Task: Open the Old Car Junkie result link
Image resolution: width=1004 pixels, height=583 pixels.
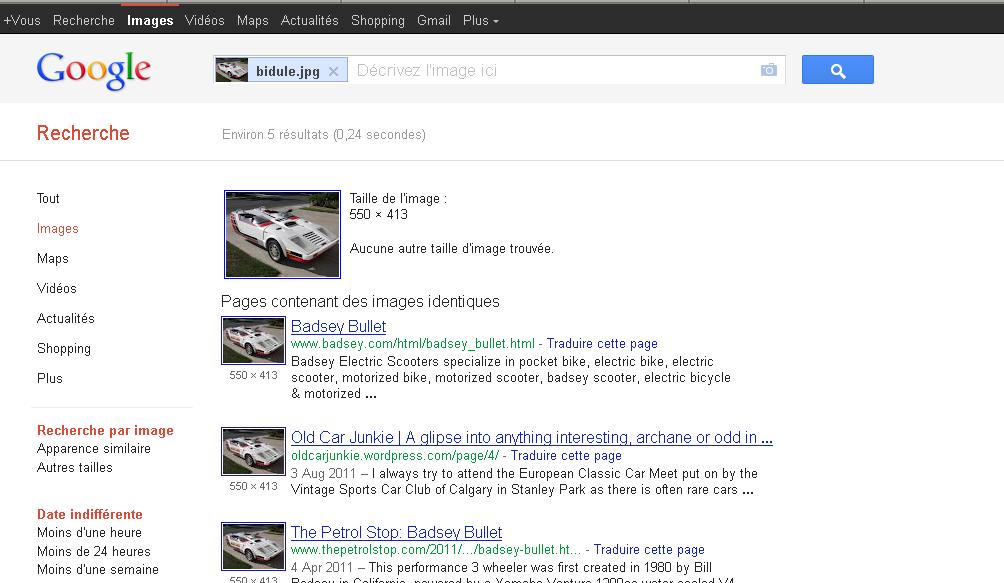Action: click(x=531, y=437)
